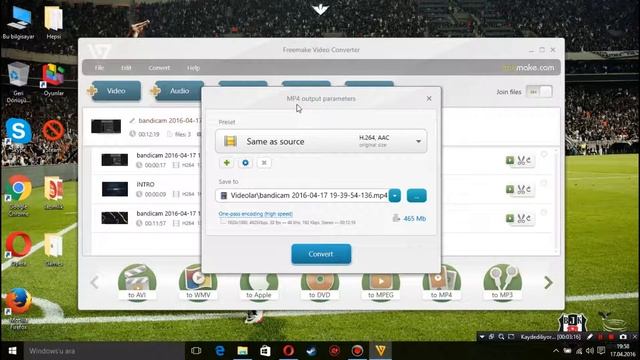This screenshot has width=640, height=360.
Task: Close the MP4 output parameters dialog
Action: [429, 98]
